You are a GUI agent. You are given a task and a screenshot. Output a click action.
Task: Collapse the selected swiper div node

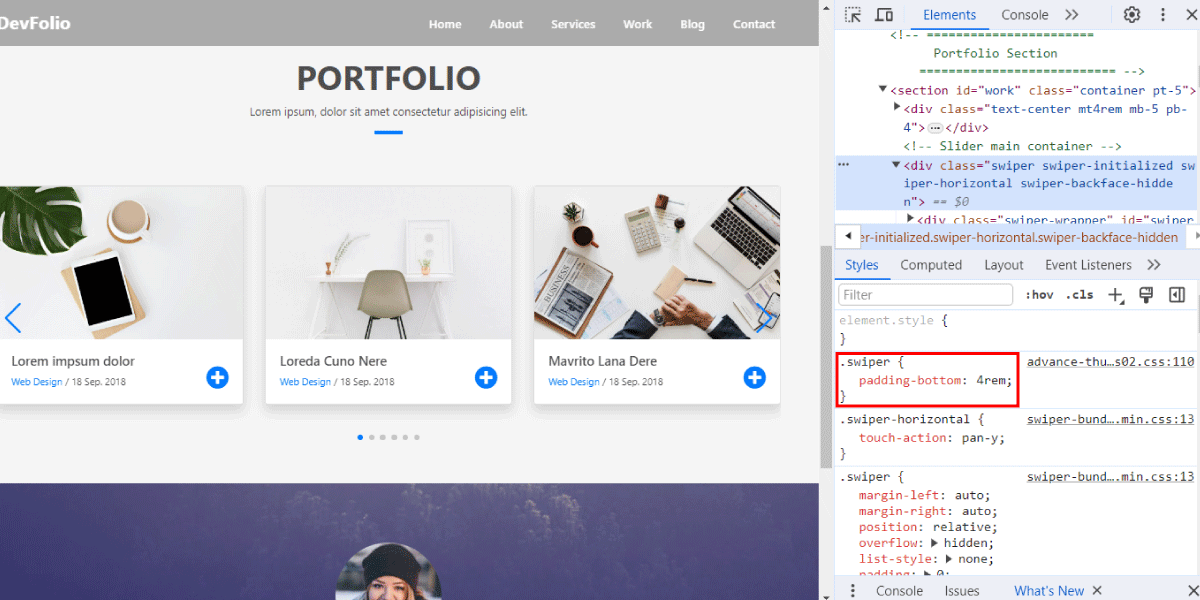click(897, 166)
